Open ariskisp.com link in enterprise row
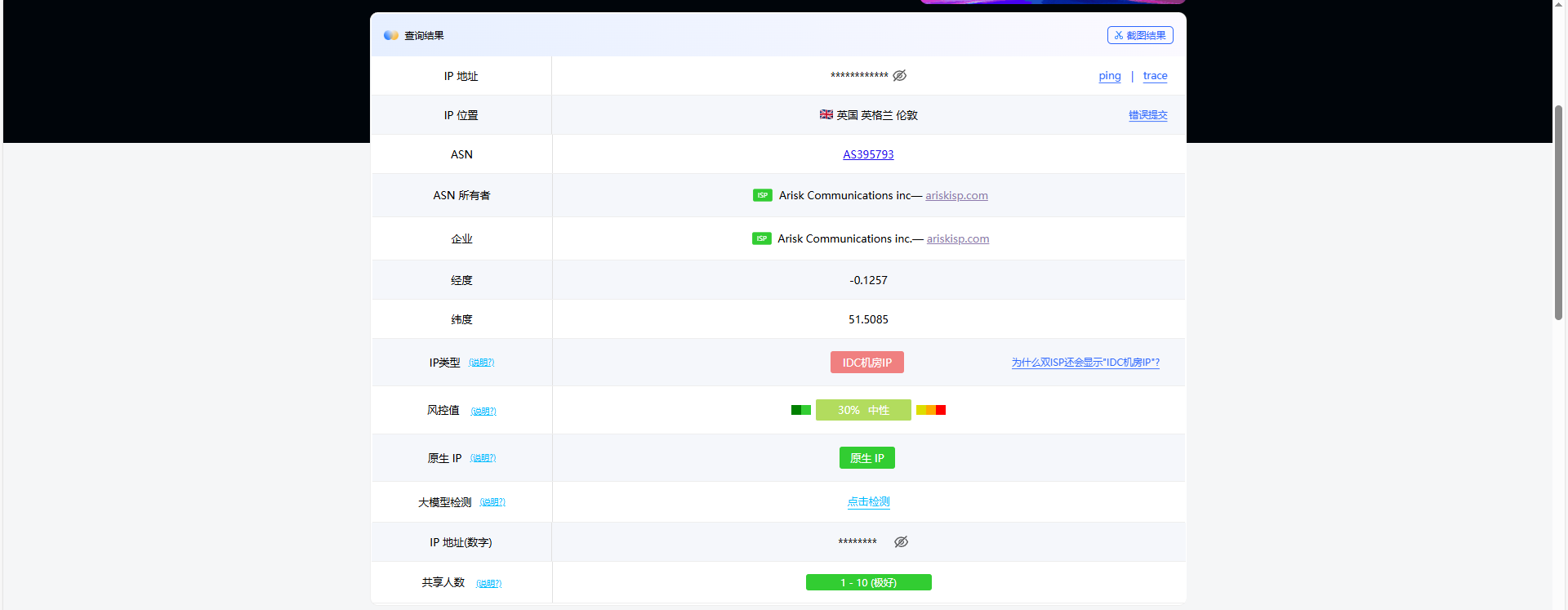Viewport: 1568px width, 610px height. [957, 238]
